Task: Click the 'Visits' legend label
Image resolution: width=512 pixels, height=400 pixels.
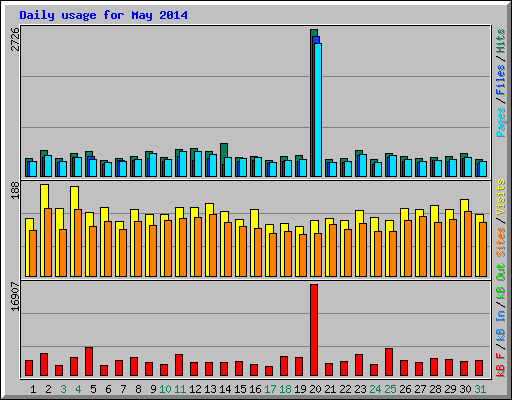Action: (x=500, y=198)
